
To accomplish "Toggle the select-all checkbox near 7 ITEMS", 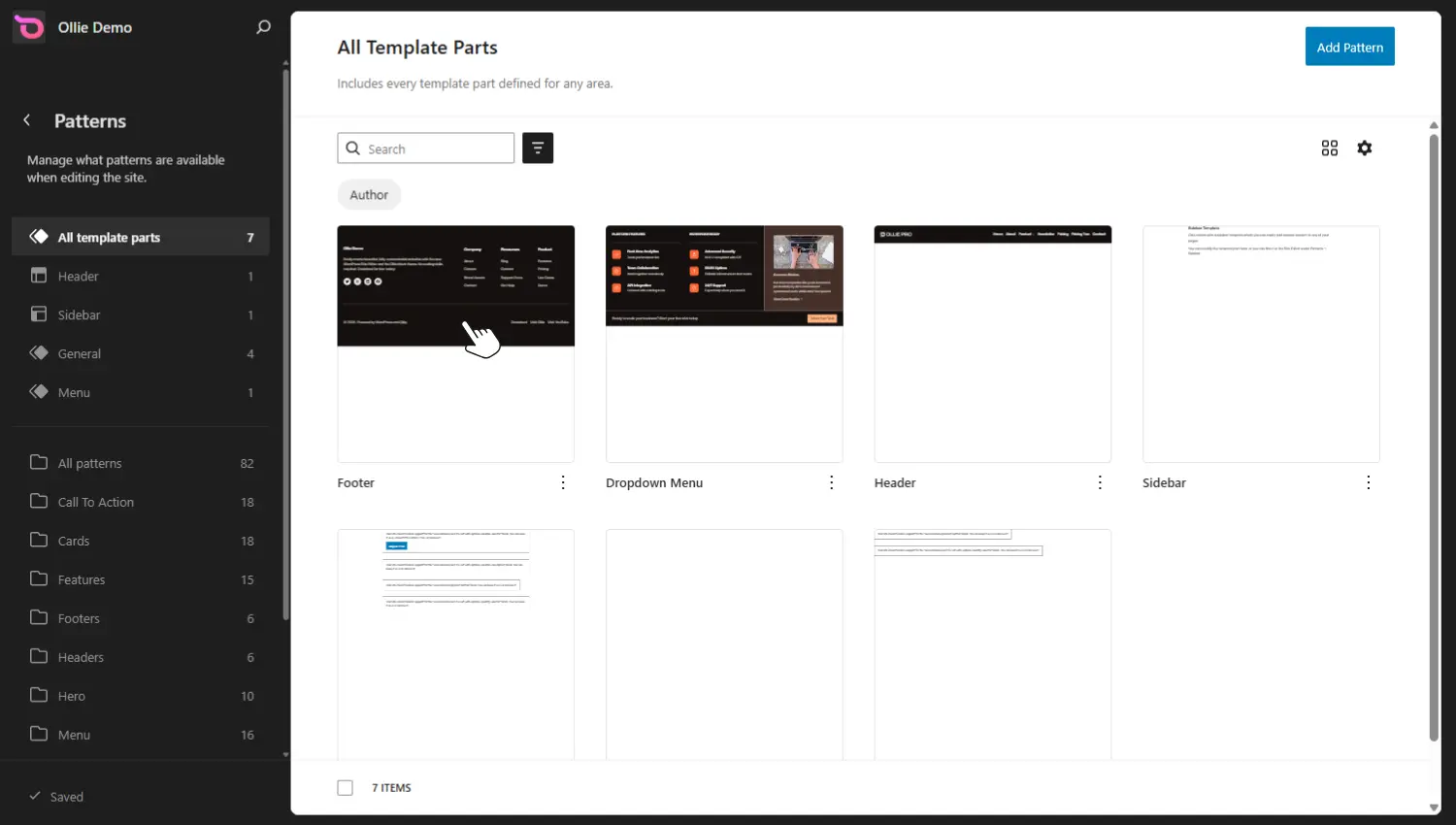I will (346, 788).
